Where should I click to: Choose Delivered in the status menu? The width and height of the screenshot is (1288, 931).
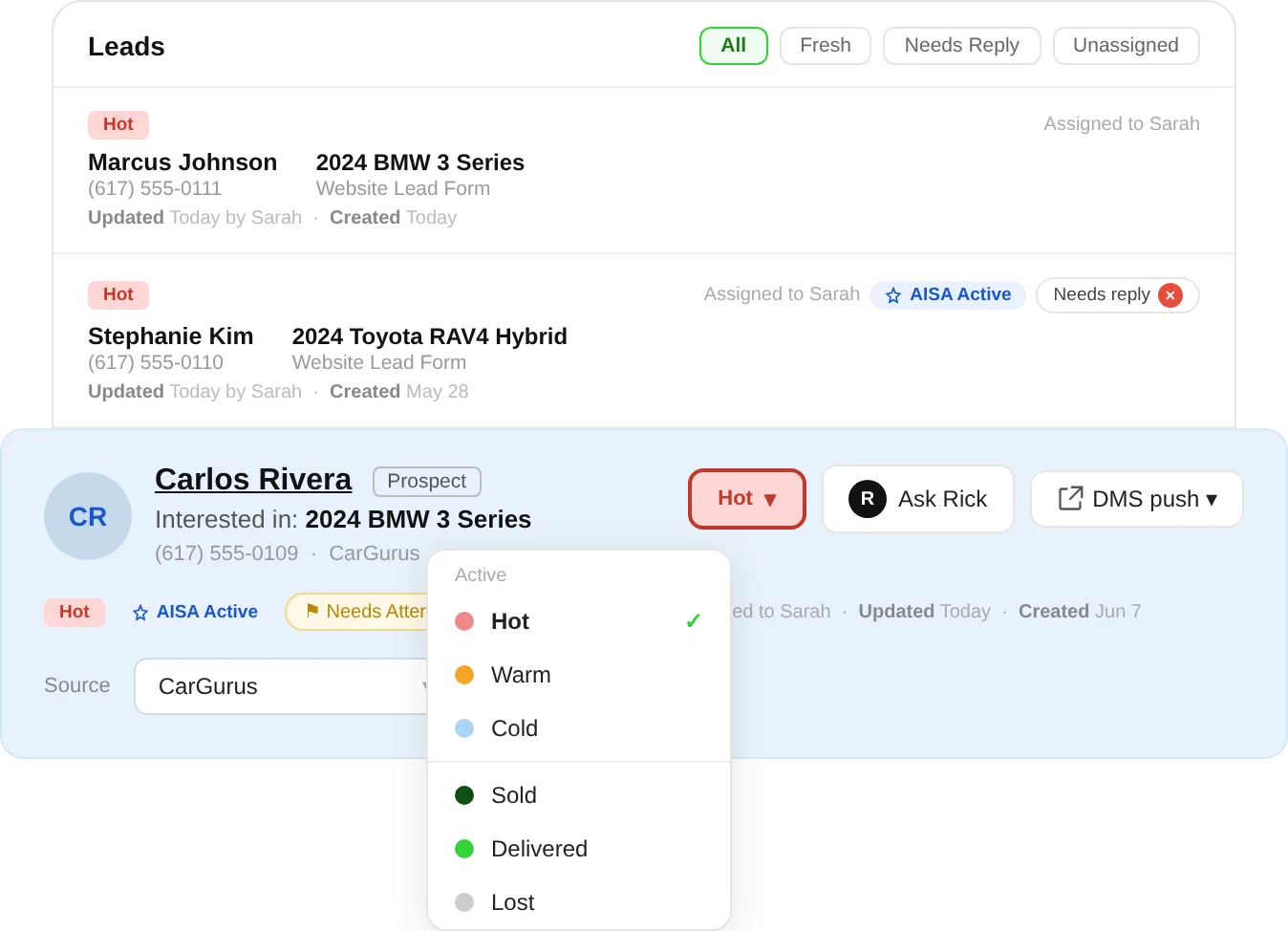[x=579, y=849]
